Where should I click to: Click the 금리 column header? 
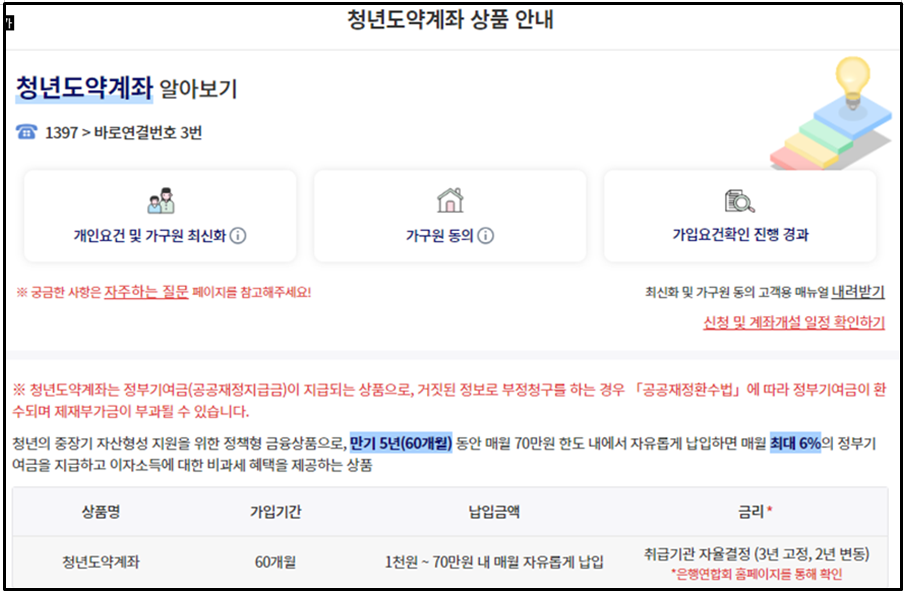756,512
